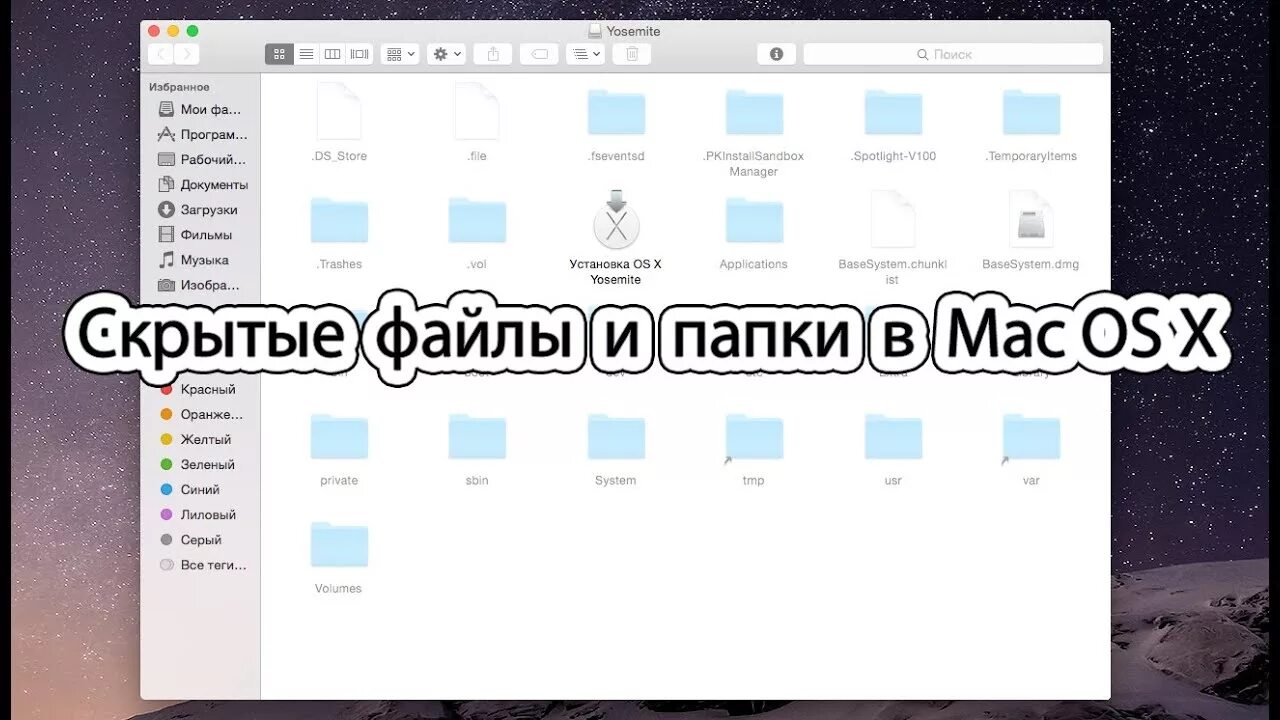Select the .Spotlight-V100 folder
The image size is (1280, 720).
tap(893, 112)
